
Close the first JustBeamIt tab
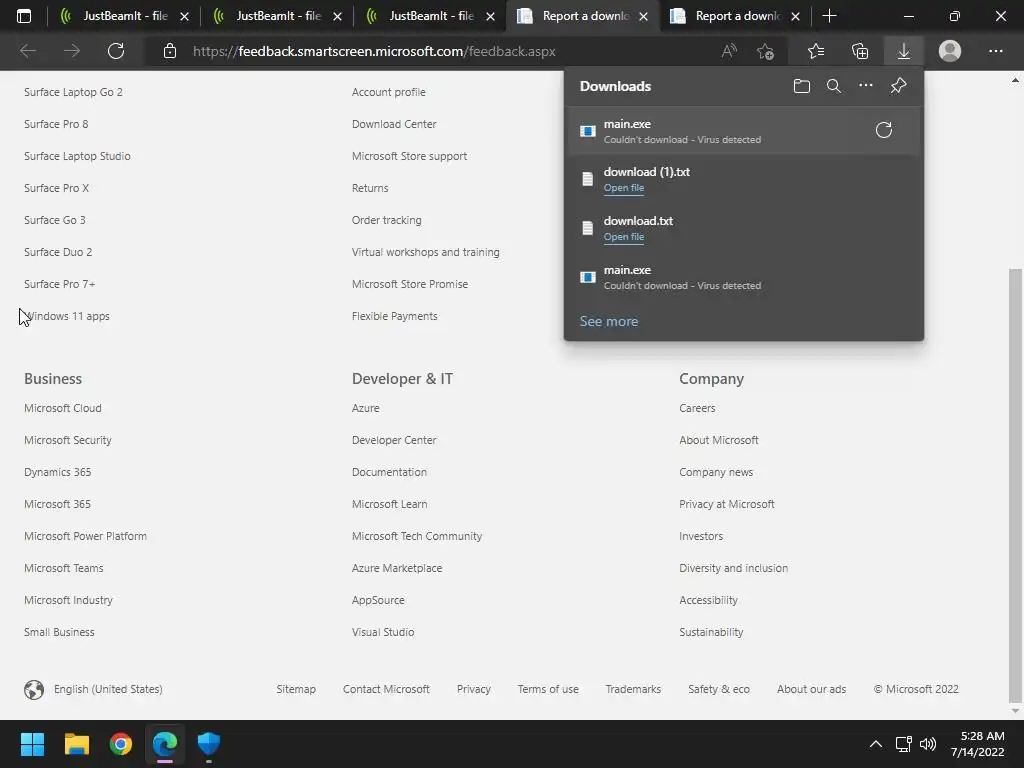[184, 16]
